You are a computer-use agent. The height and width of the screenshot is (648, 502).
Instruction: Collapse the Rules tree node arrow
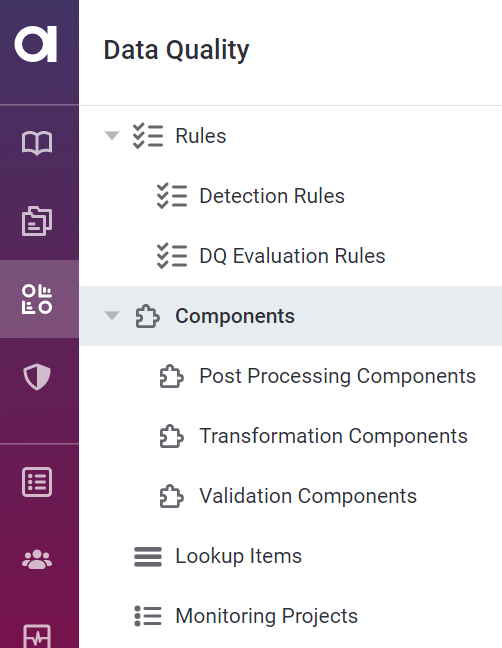click(112, 136)
